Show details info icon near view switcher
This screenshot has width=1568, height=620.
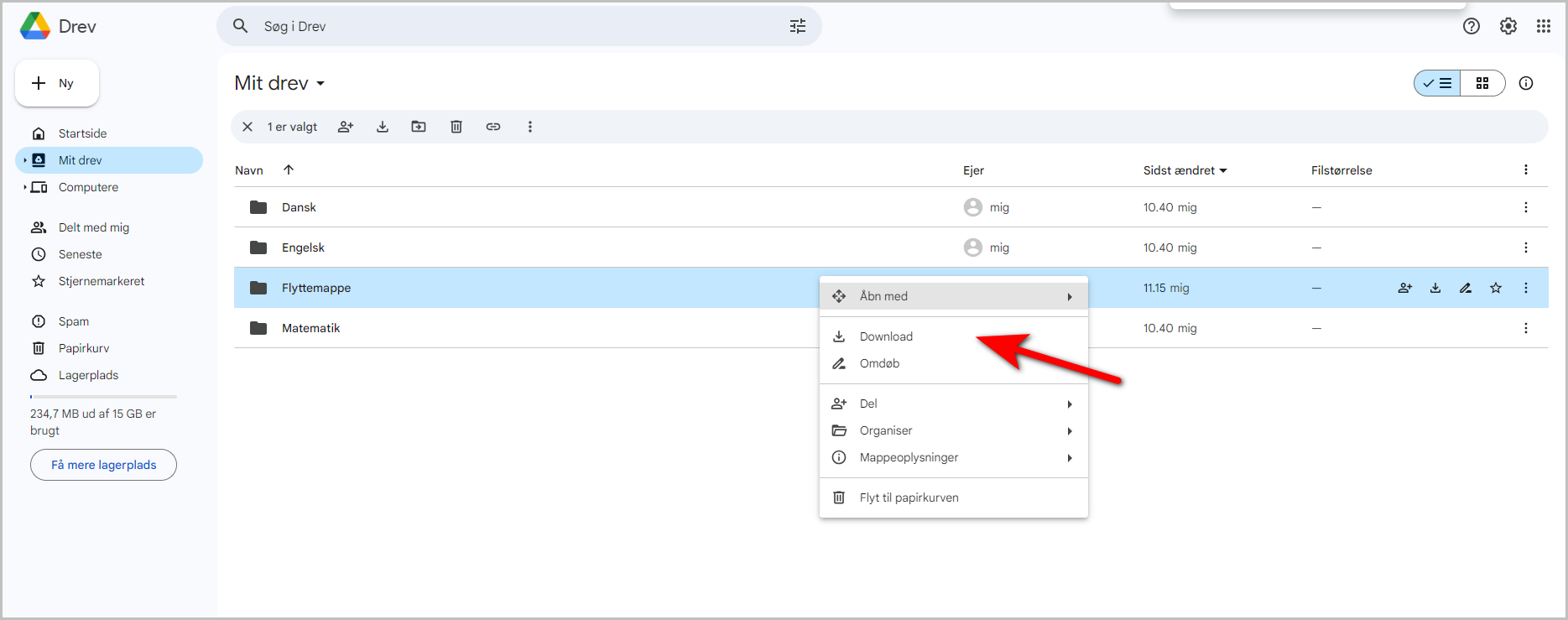(1526, 83)
